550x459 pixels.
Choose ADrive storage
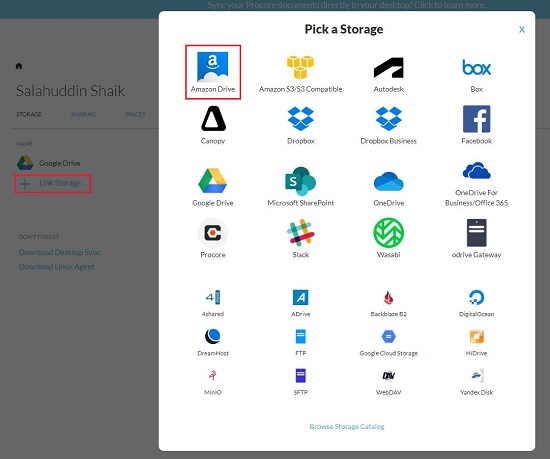301,297
